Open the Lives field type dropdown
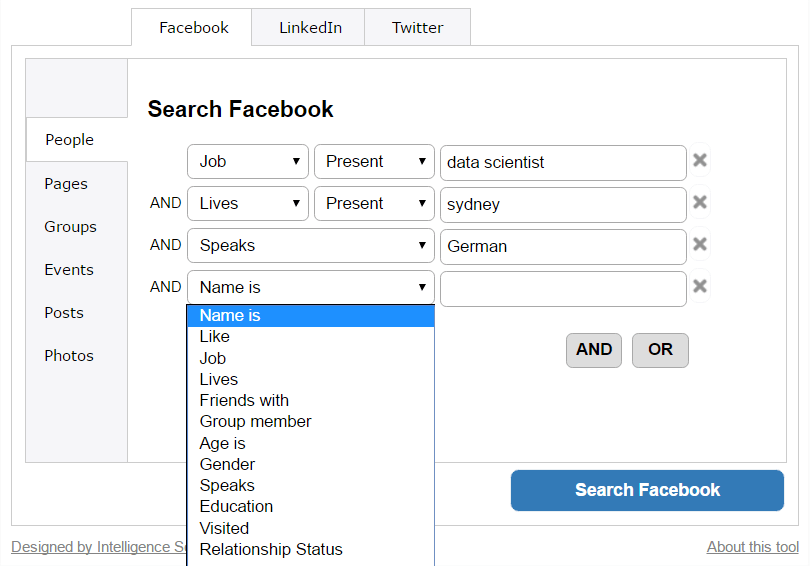Image resolution: width=810 pixels, height=566 pixels. tap(248, 203)
